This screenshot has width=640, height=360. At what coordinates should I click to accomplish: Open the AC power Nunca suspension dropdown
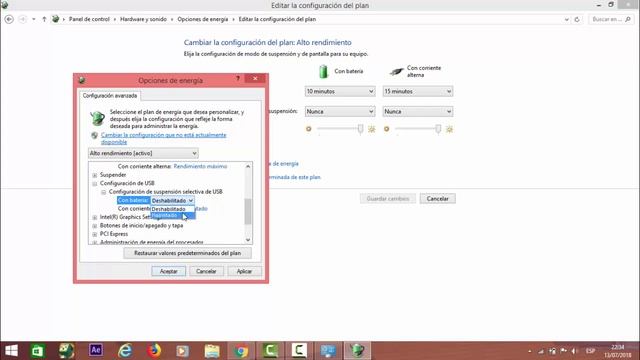tap(418, 111)
